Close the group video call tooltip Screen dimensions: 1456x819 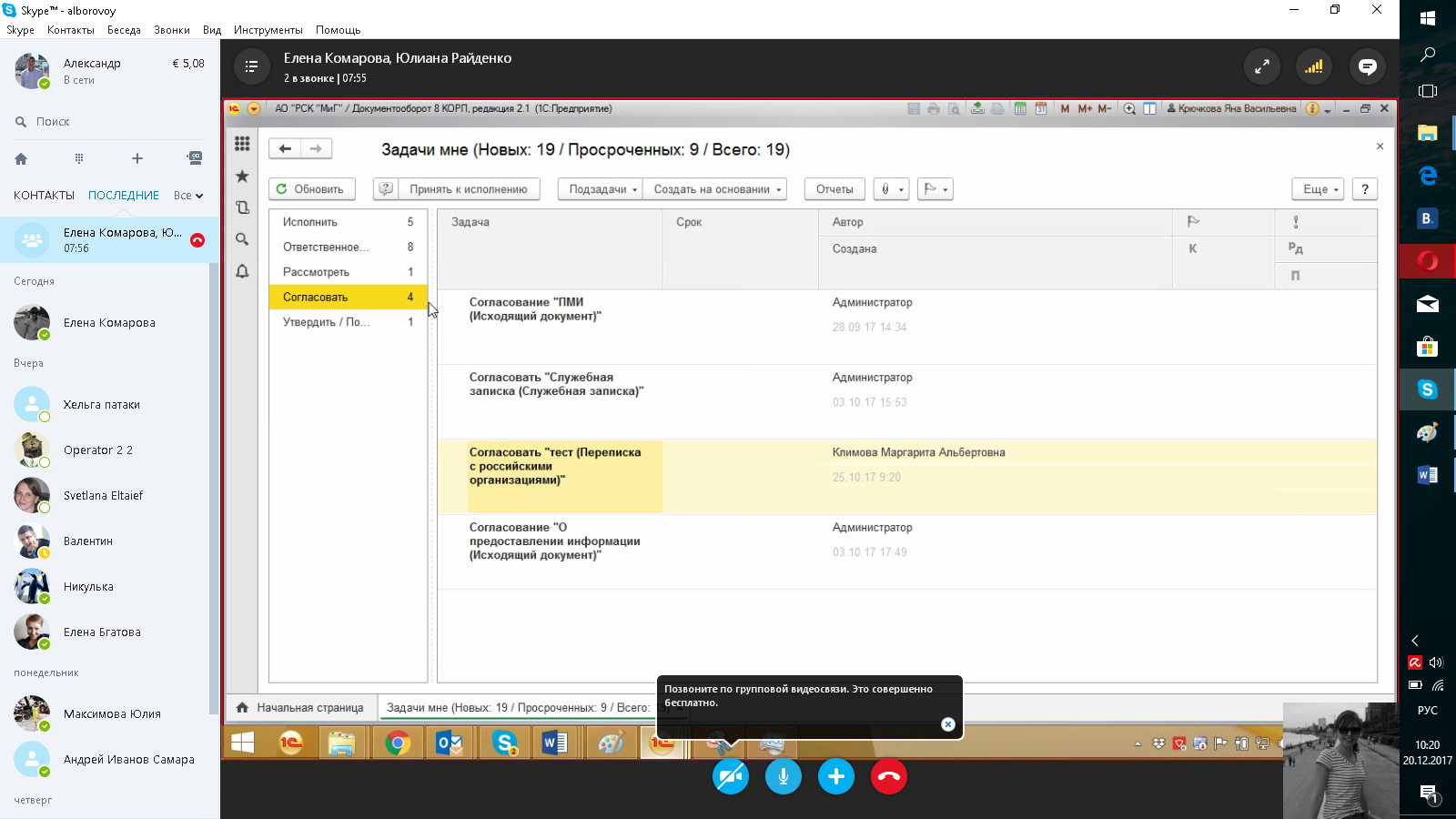pos(947,724)
